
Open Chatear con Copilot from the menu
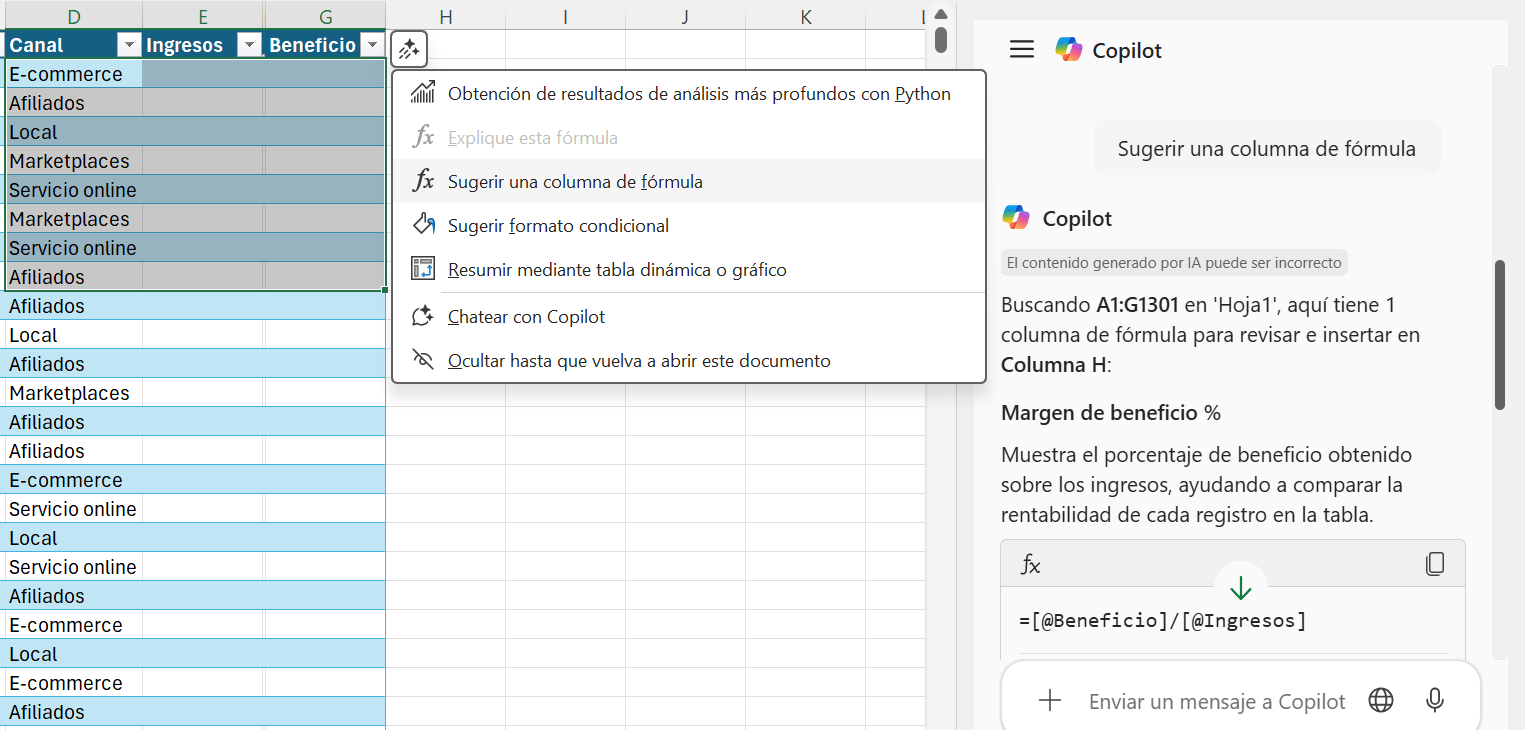click(526, 317)
